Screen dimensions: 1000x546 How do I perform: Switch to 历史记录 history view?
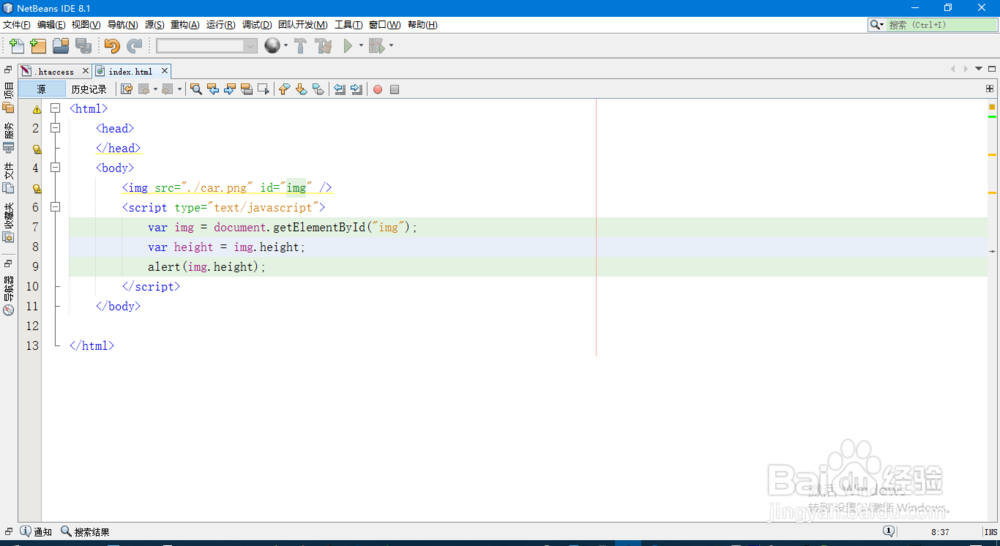click(89, 89)
